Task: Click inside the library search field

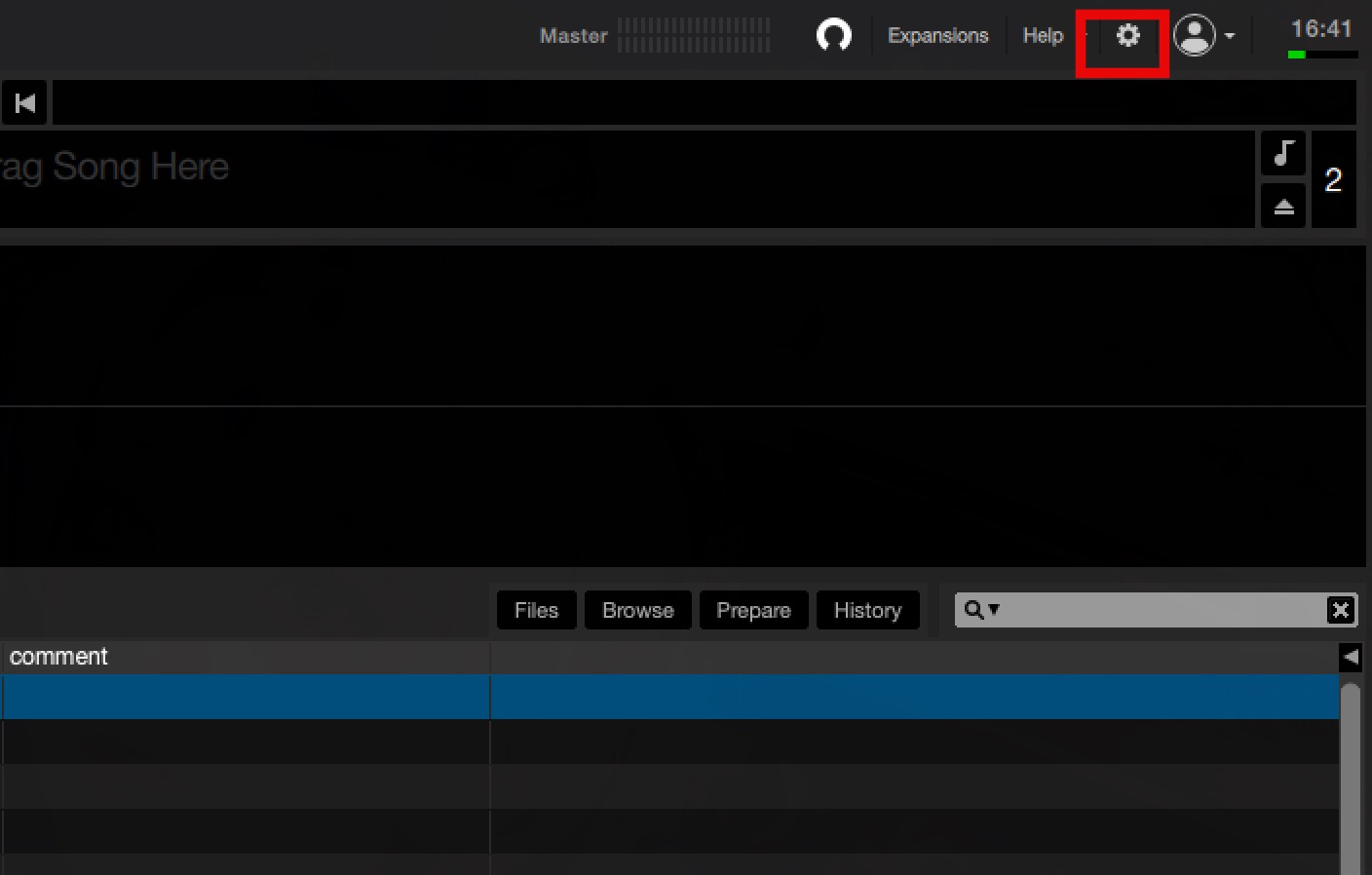Action: pos(1160,610)
